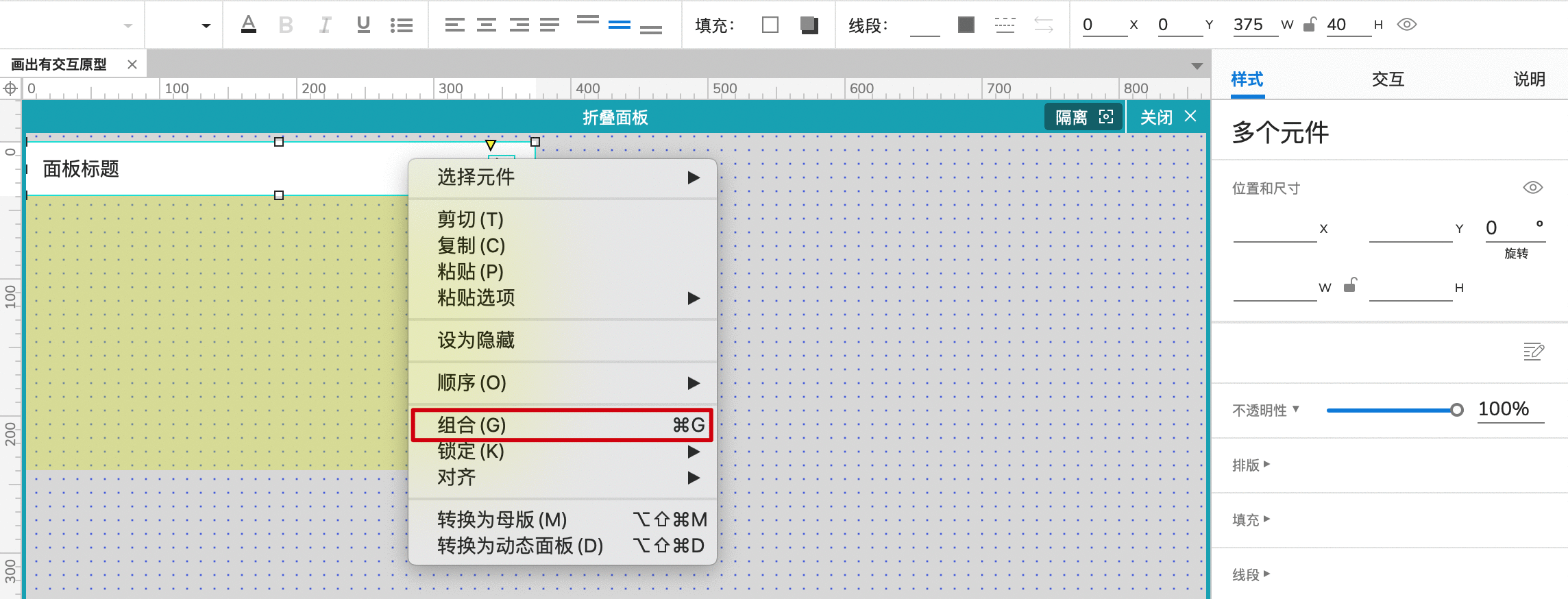1568x599 pixels.
Task: Choose 复制 (C) from context menu
Action: pos(563,245)
